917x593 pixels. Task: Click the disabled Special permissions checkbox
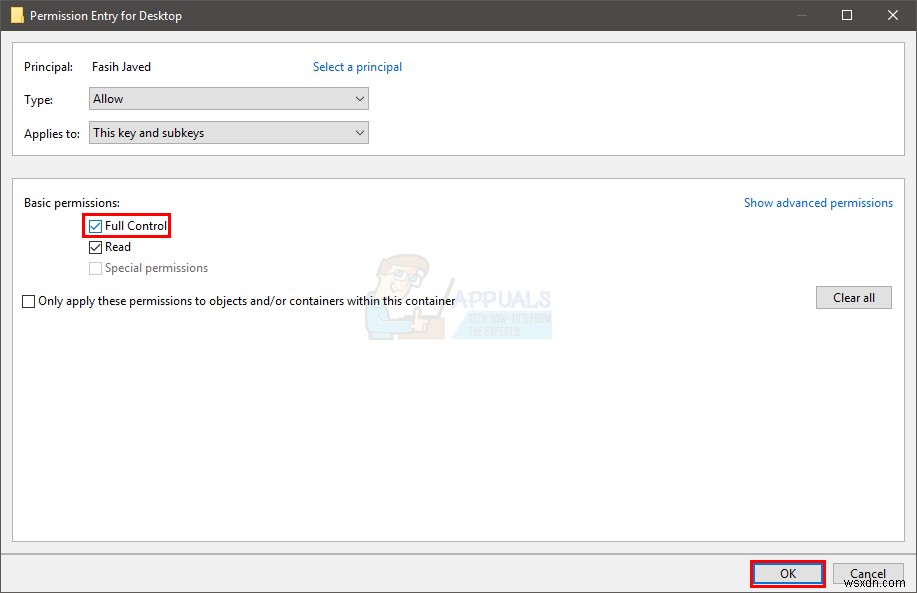95,268
